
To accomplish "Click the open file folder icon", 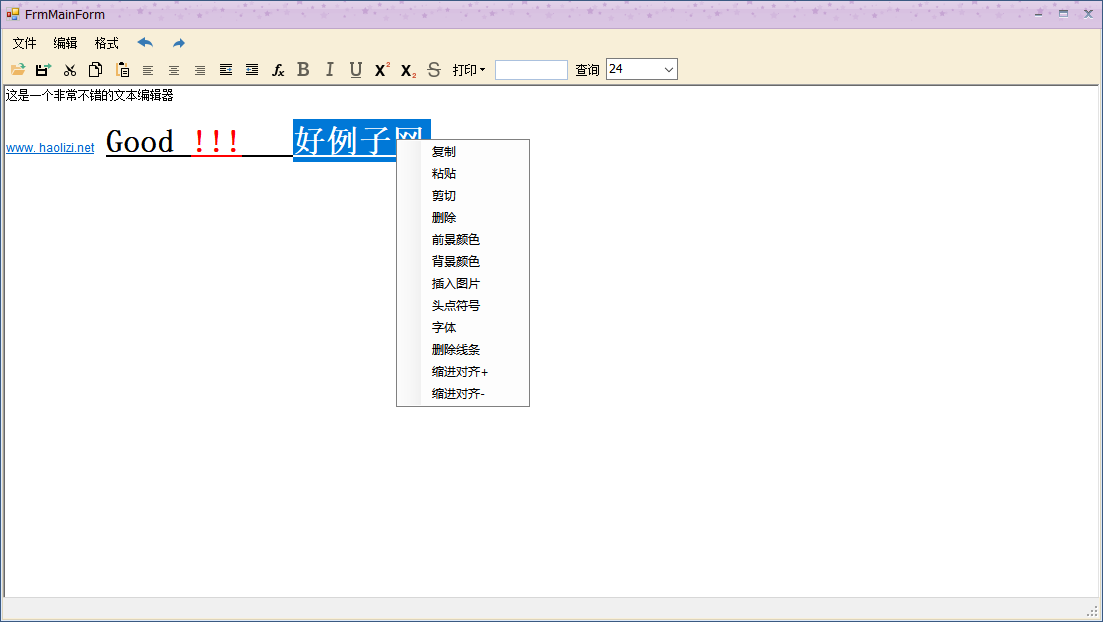I will tap(18, 70).
